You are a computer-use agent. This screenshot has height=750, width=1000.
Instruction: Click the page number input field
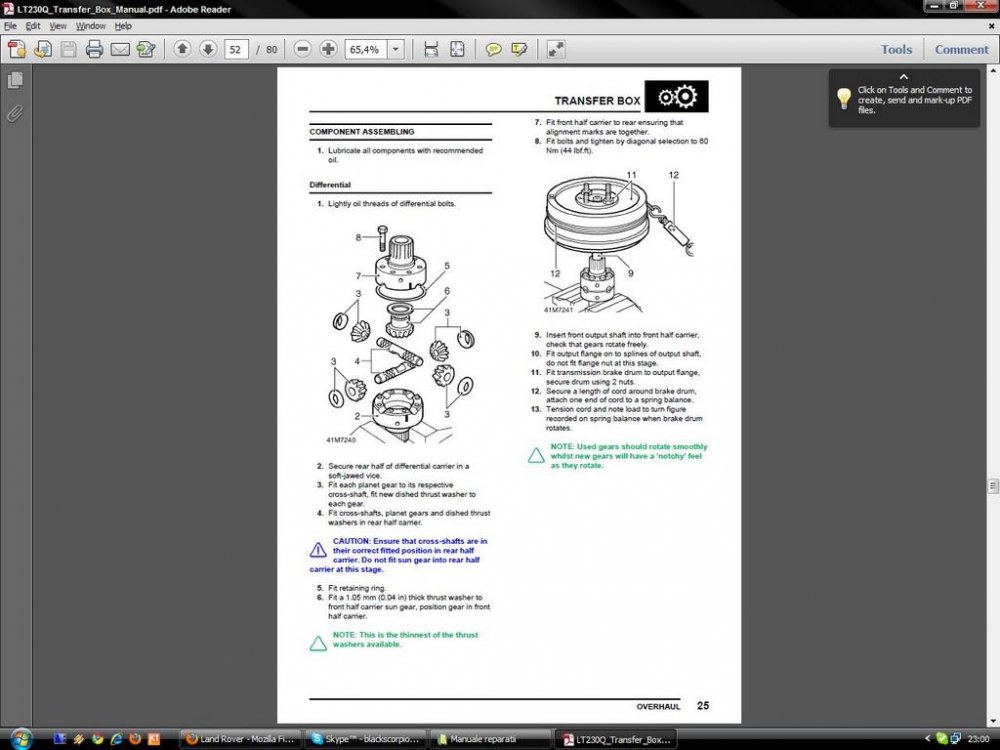(x=236, y=49)
